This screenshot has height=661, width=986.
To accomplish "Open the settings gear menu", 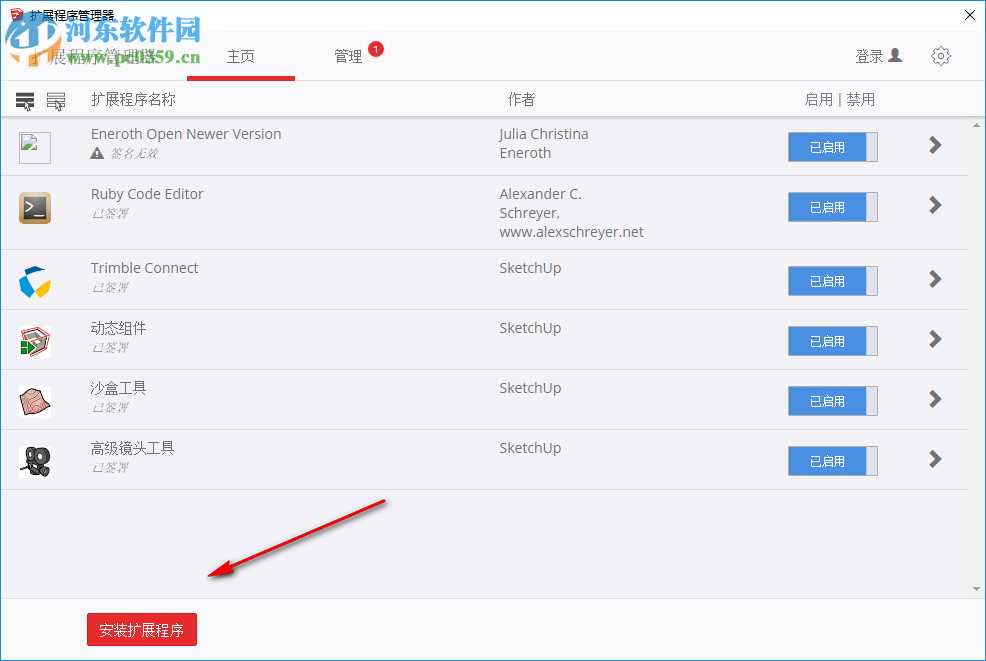I will pyautogui.click(x=940, y=56).
